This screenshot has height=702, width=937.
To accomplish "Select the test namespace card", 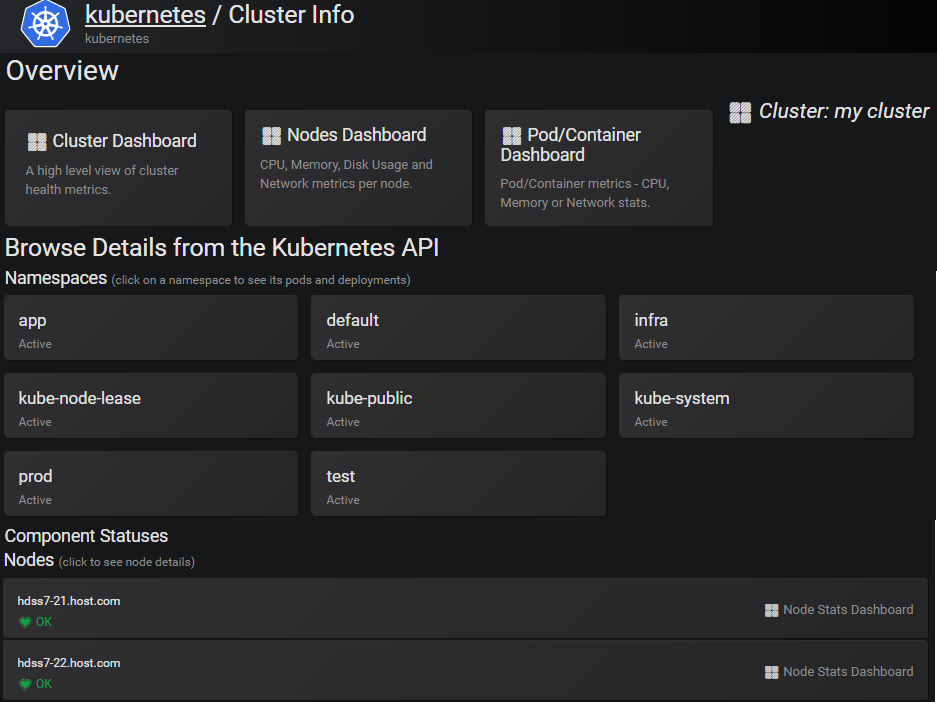I will pos(458,484).
